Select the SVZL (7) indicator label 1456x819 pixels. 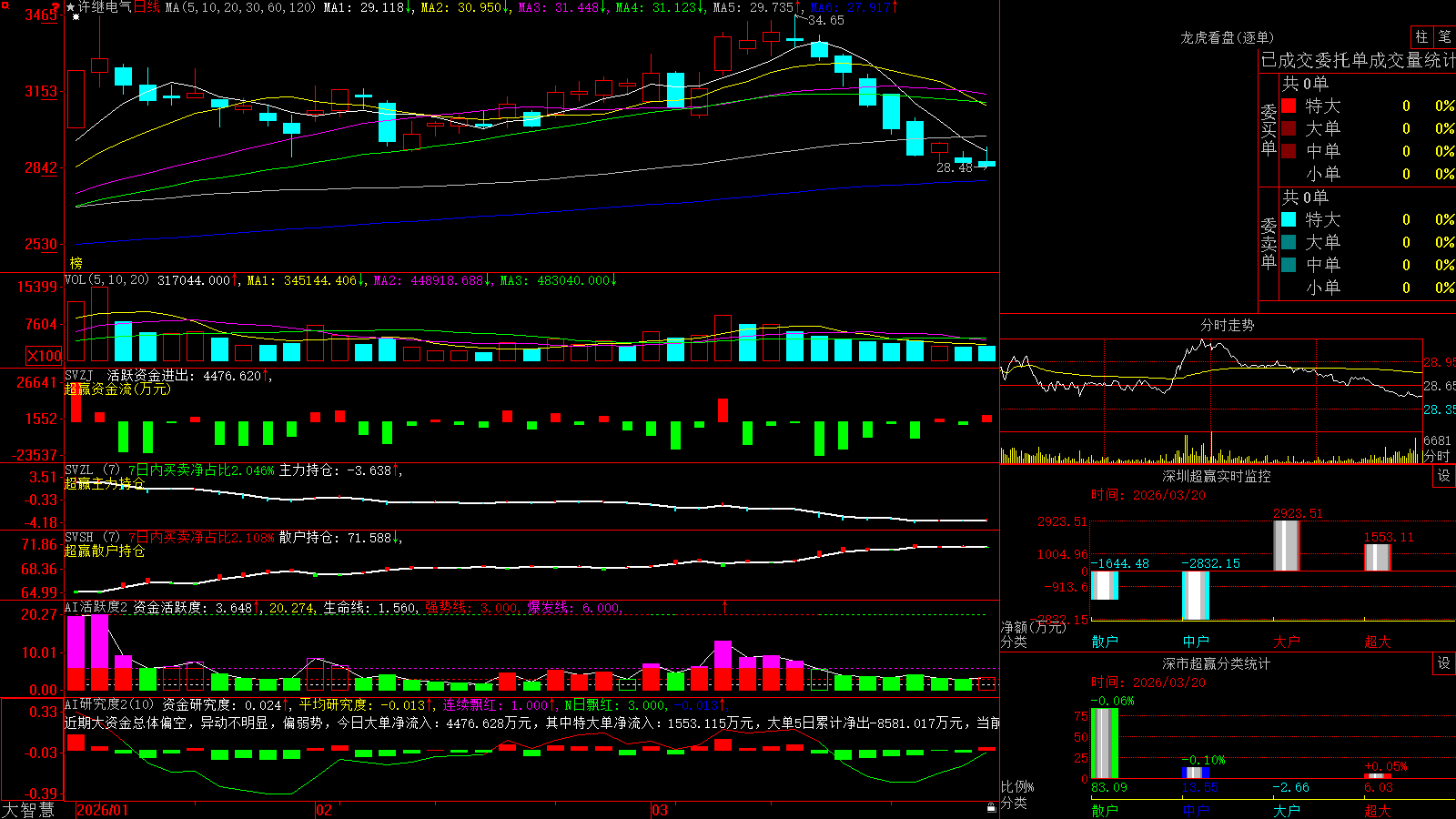(92, 470)
